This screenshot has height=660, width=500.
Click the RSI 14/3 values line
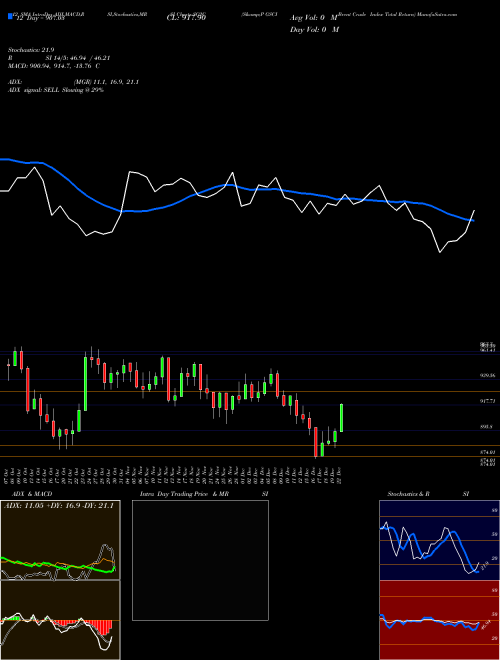pos(59,58)
